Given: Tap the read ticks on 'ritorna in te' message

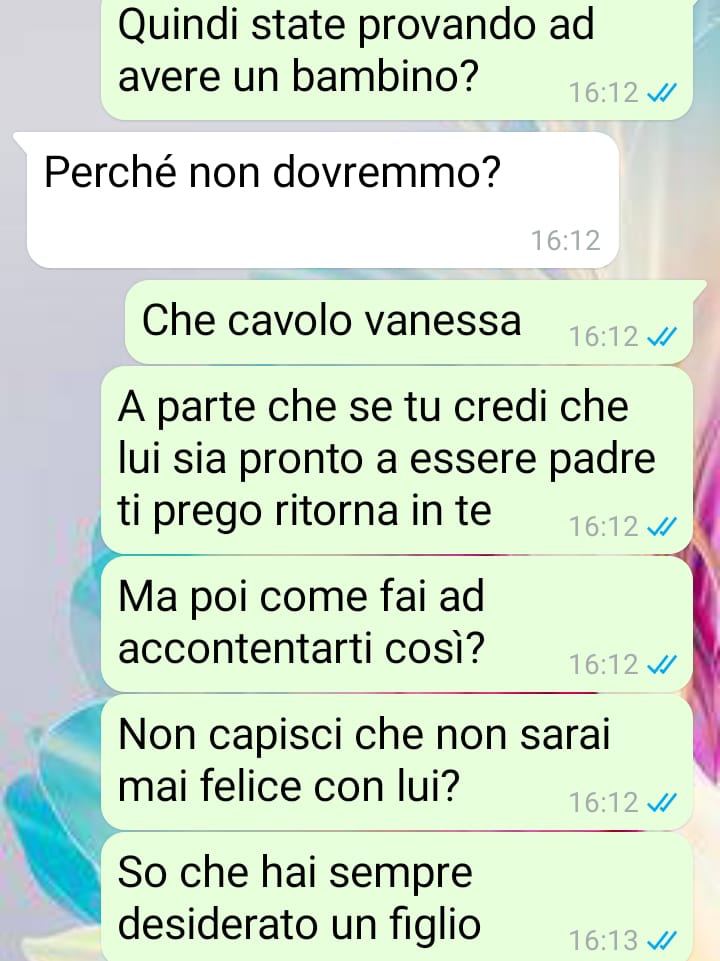Looking at the screenshot, I should point(662,526).
